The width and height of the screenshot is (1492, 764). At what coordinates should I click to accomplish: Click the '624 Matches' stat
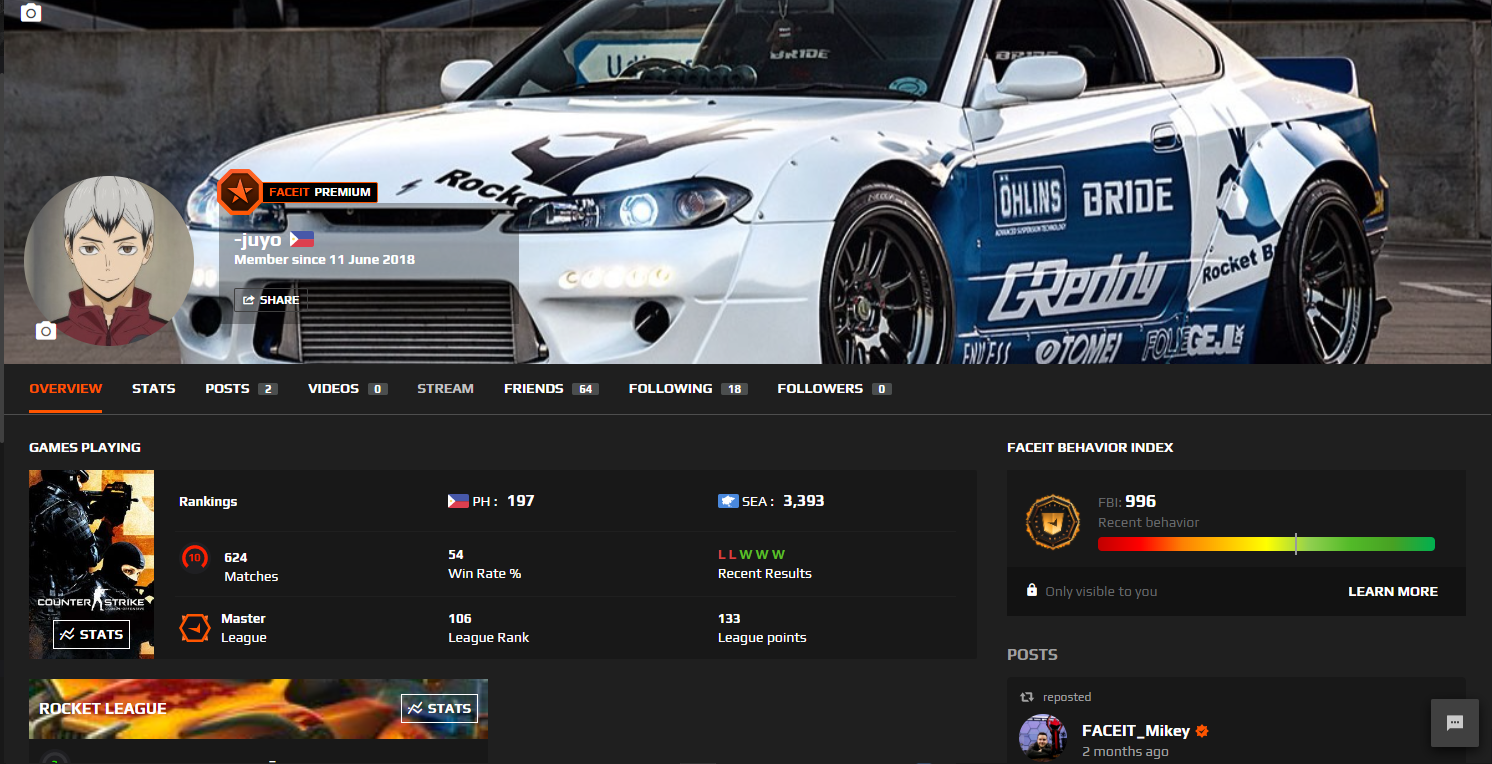tap(251, 567)
